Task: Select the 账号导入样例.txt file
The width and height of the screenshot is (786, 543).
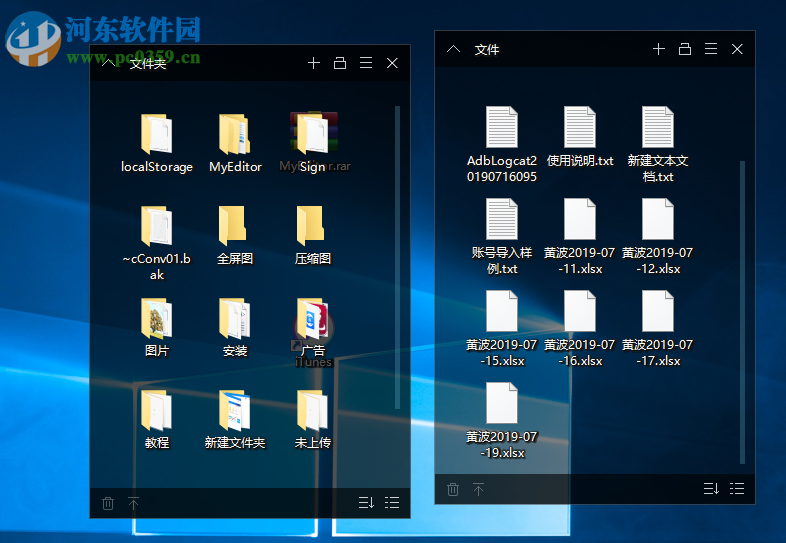Action: [x=502, y=237]
